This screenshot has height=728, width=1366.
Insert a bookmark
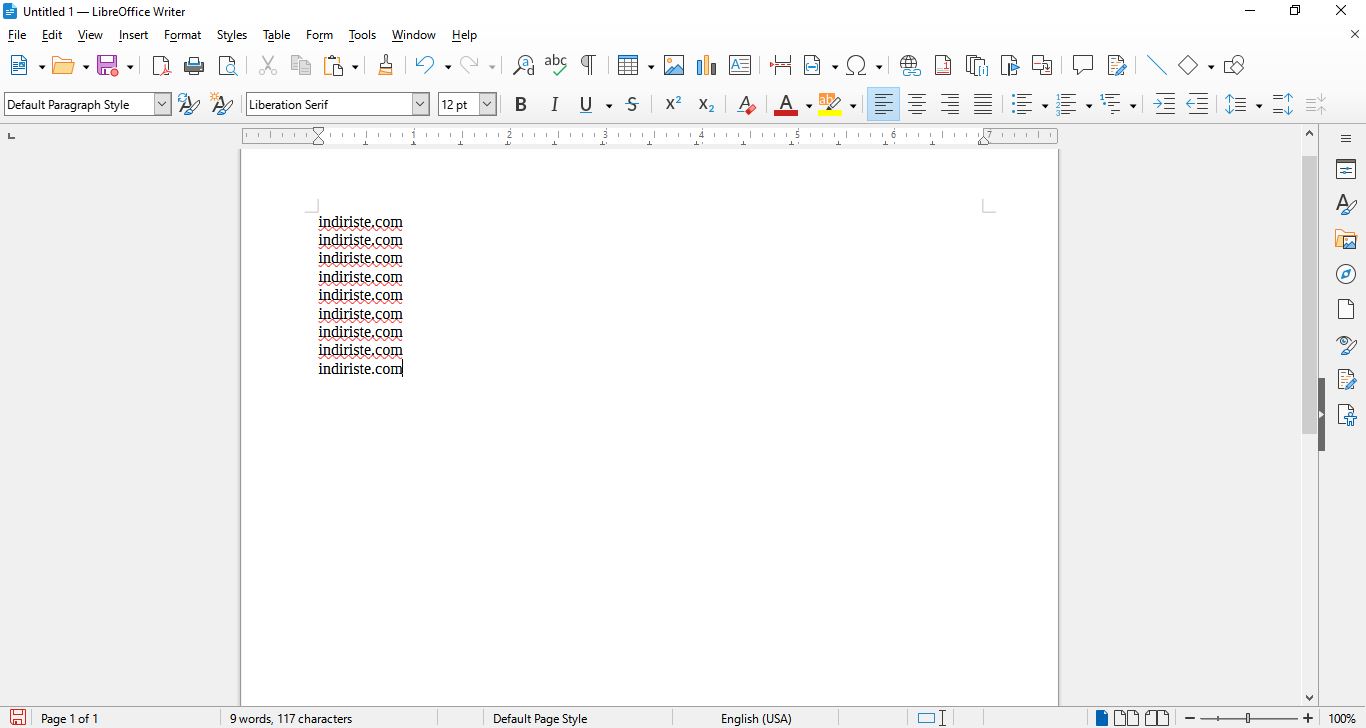tap(1010, 66)
